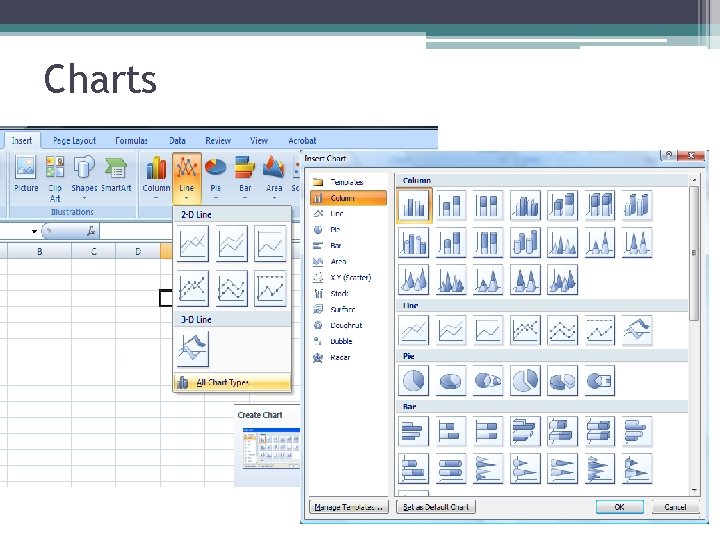Open the Data ribbon tab

coord(177,141)
